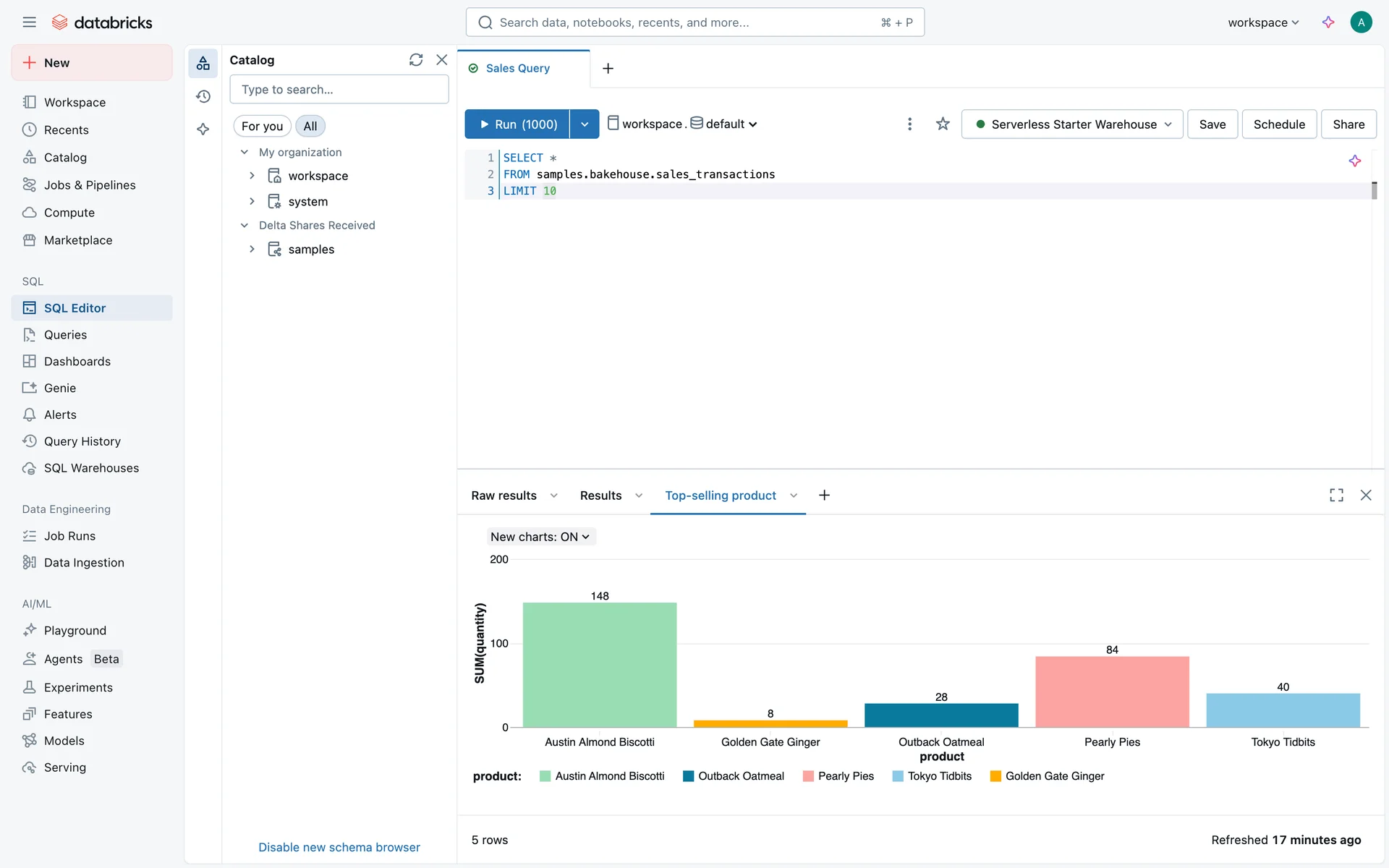Open the Serverless Starter Warehouse dropdown
The width and height of the screenshot is (1389, 868).
click(1071, 124)
